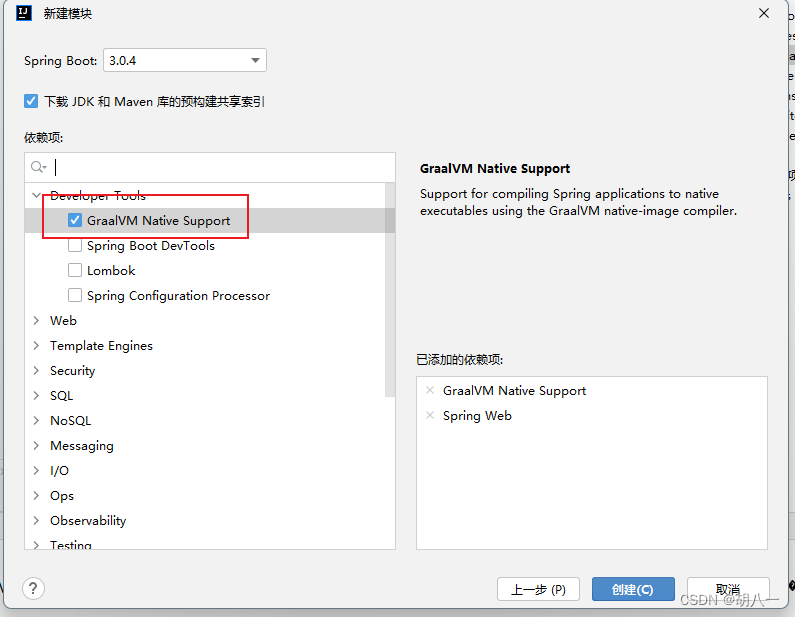
Task: Expand the I/O category
Action: pyautogui.click(x=37, y=470)
